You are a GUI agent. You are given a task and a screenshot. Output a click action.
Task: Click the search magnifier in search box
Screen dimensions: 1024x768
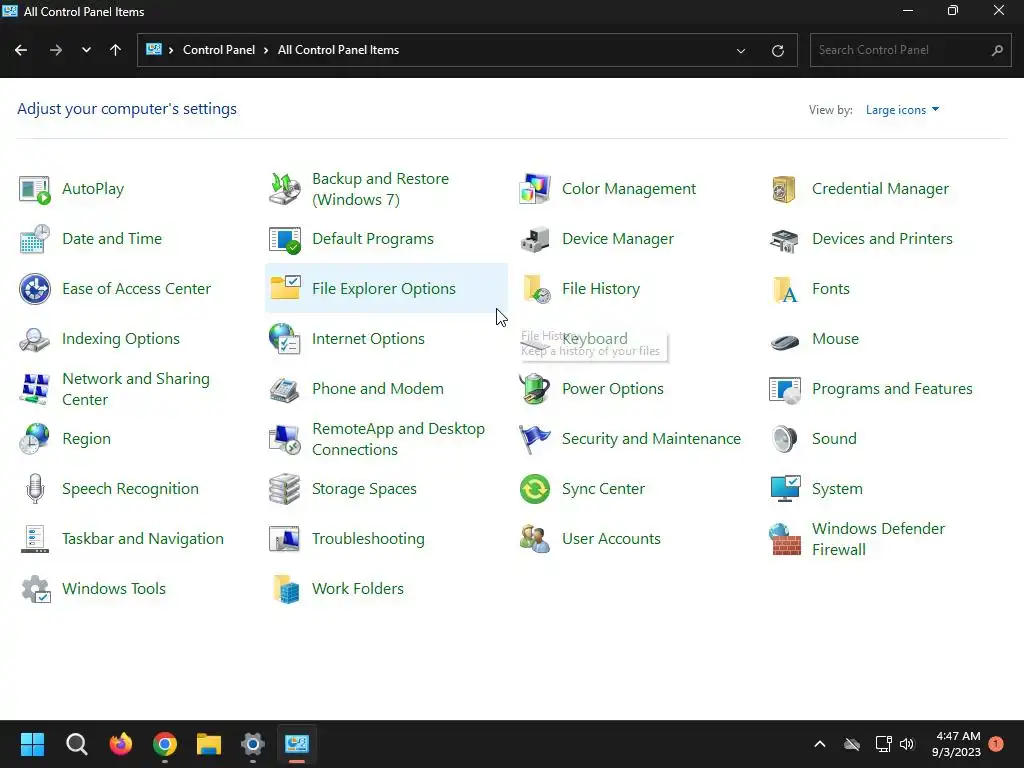click(997, 50)
